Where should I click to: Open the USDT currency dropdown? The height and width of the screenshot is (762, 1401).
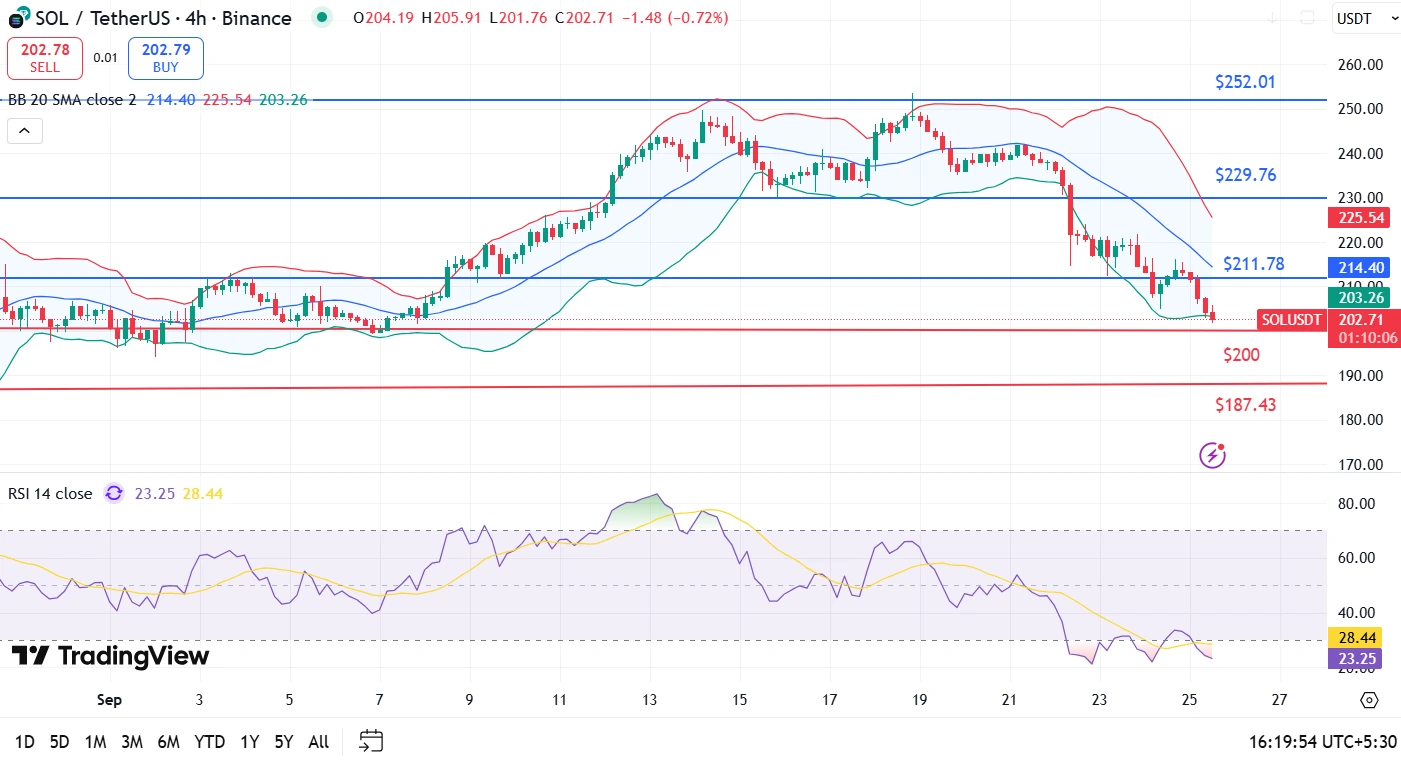coord(1365,18)
